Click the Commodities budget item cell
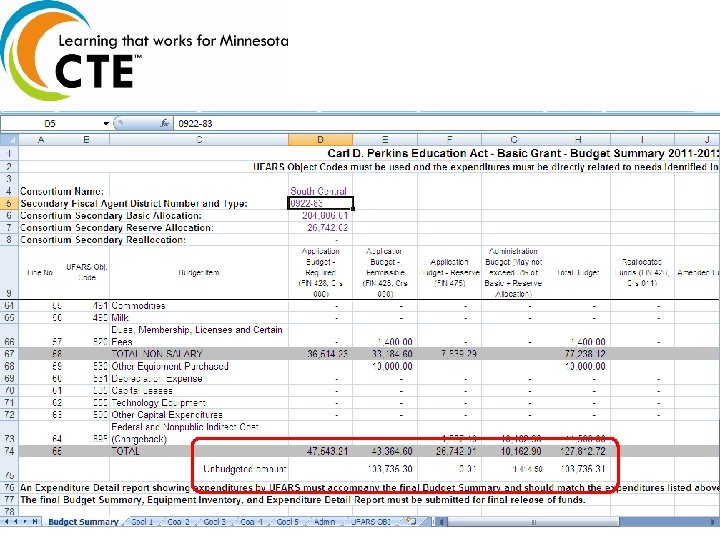 (199, 306)
